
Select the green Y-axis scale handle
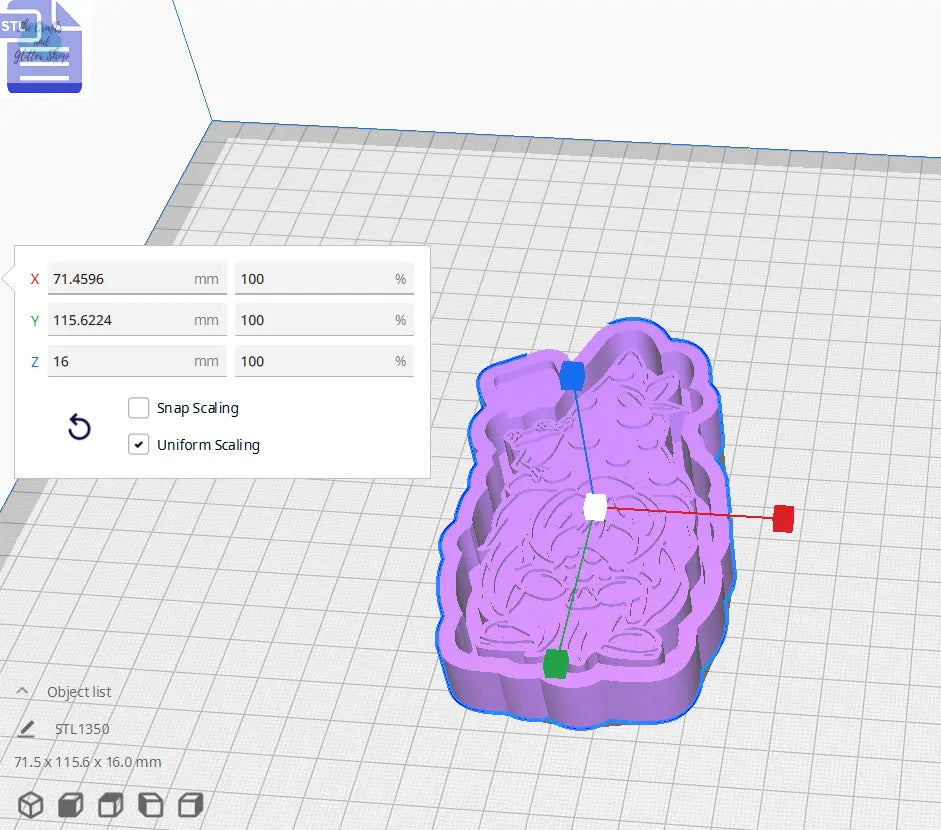pyautogui.click(x=556, y=662)
